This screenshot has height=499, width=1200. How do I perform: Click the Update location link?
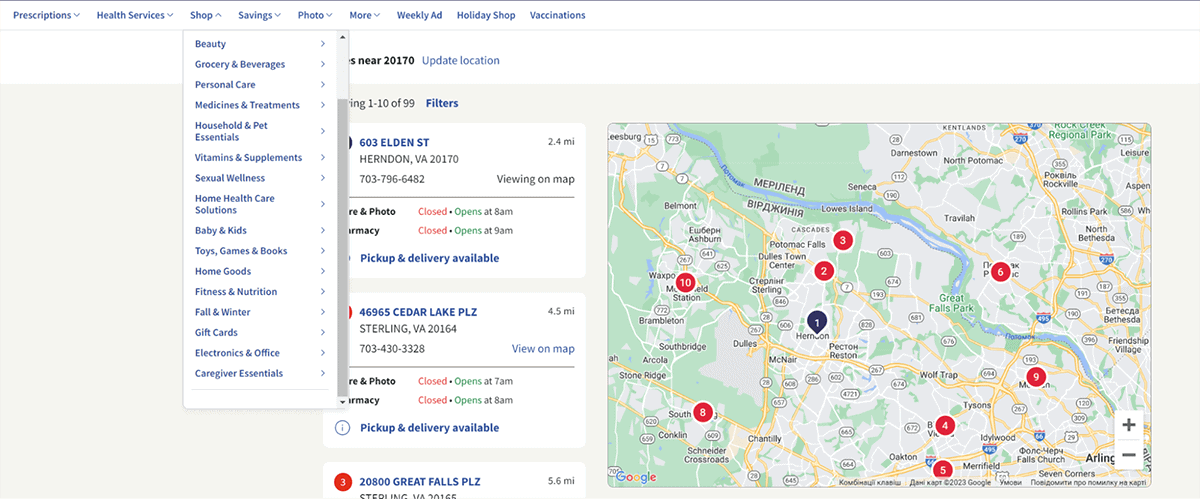click(x=460, y=60)
